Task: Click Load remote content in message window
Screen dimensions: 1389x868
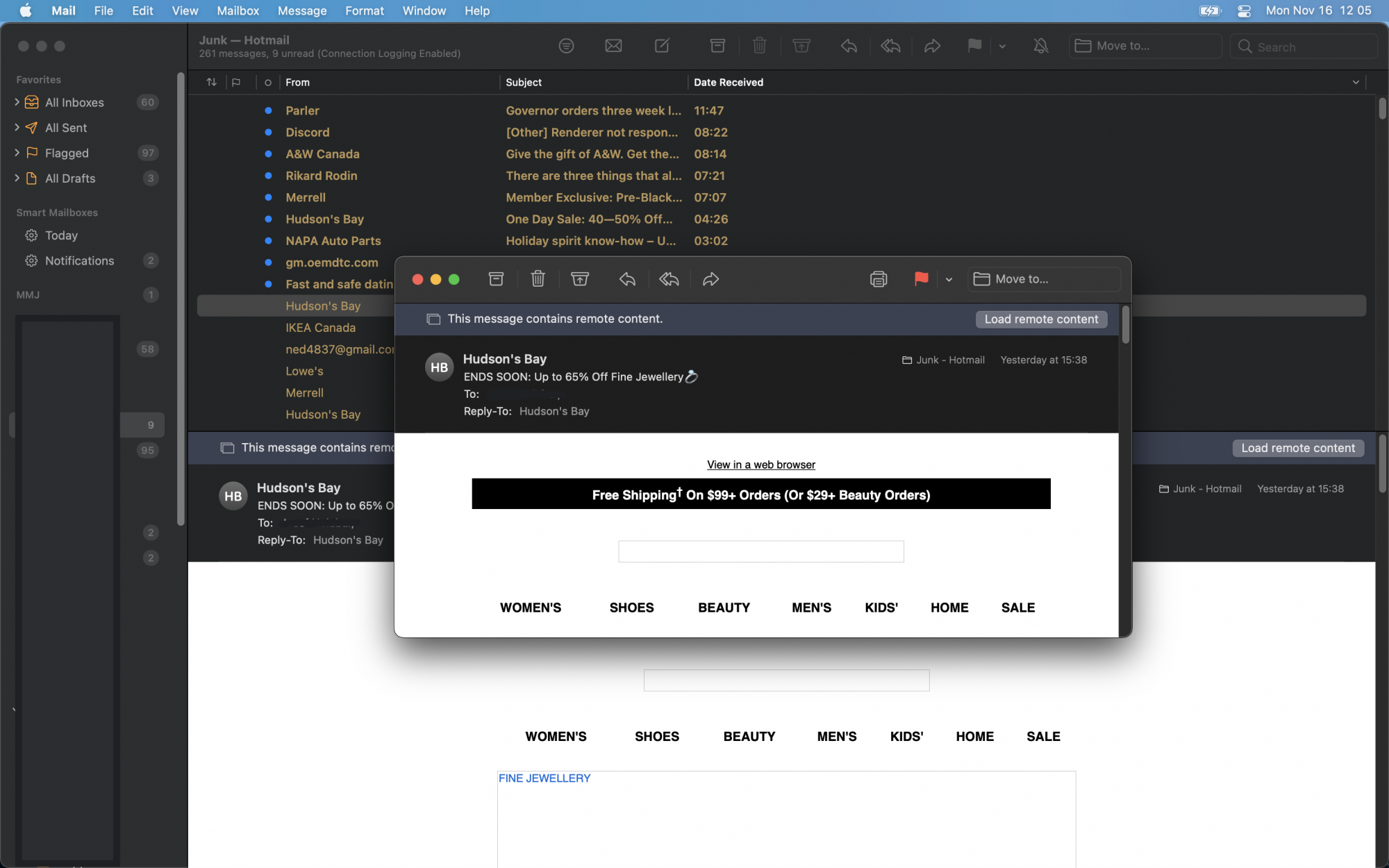Action: coord(1040,319)
